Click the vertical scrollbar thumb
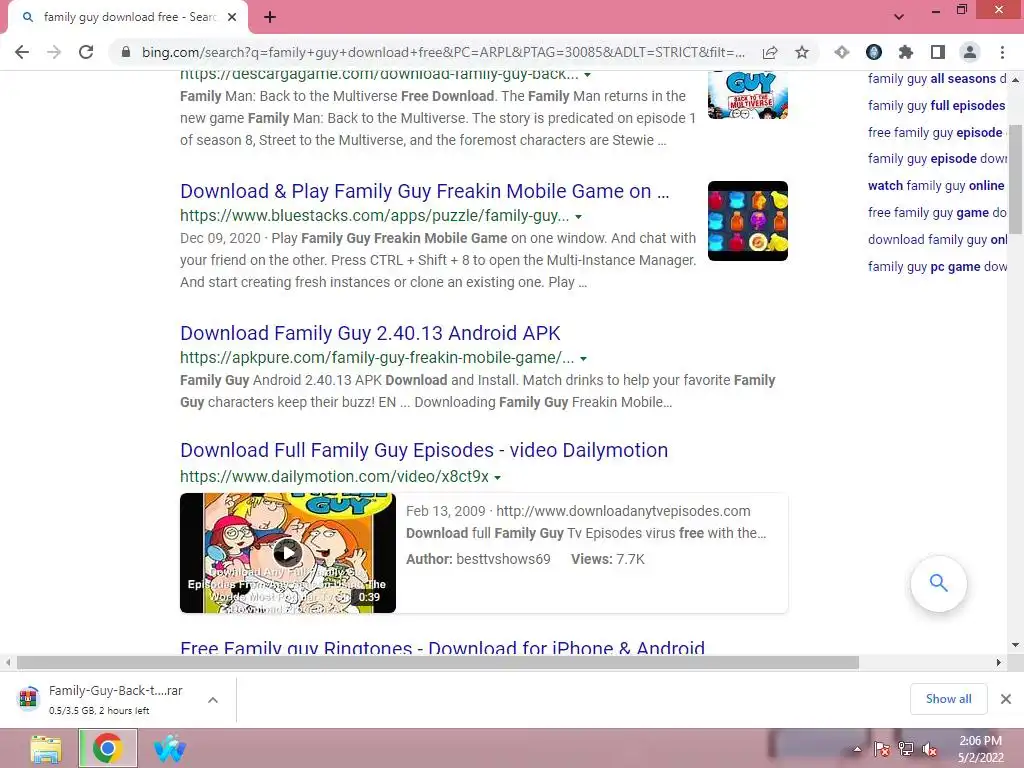1024x768 pixels. pyautogui.click(x=1015, y=178)
